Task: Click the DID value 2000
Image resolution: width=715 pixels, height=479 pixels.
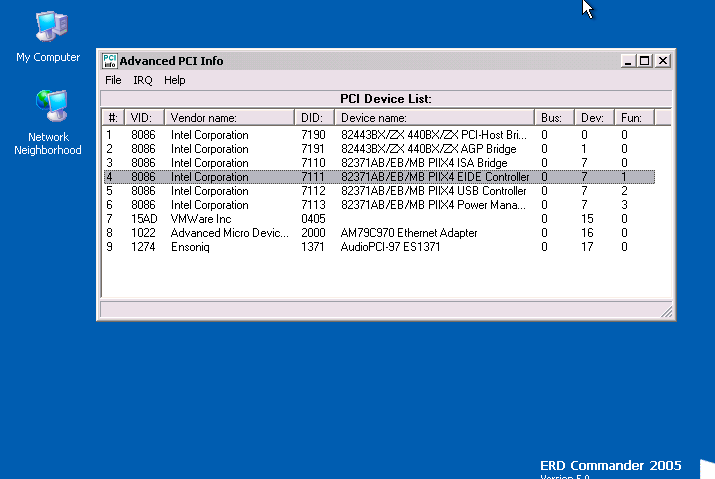Action: point(313,233)
